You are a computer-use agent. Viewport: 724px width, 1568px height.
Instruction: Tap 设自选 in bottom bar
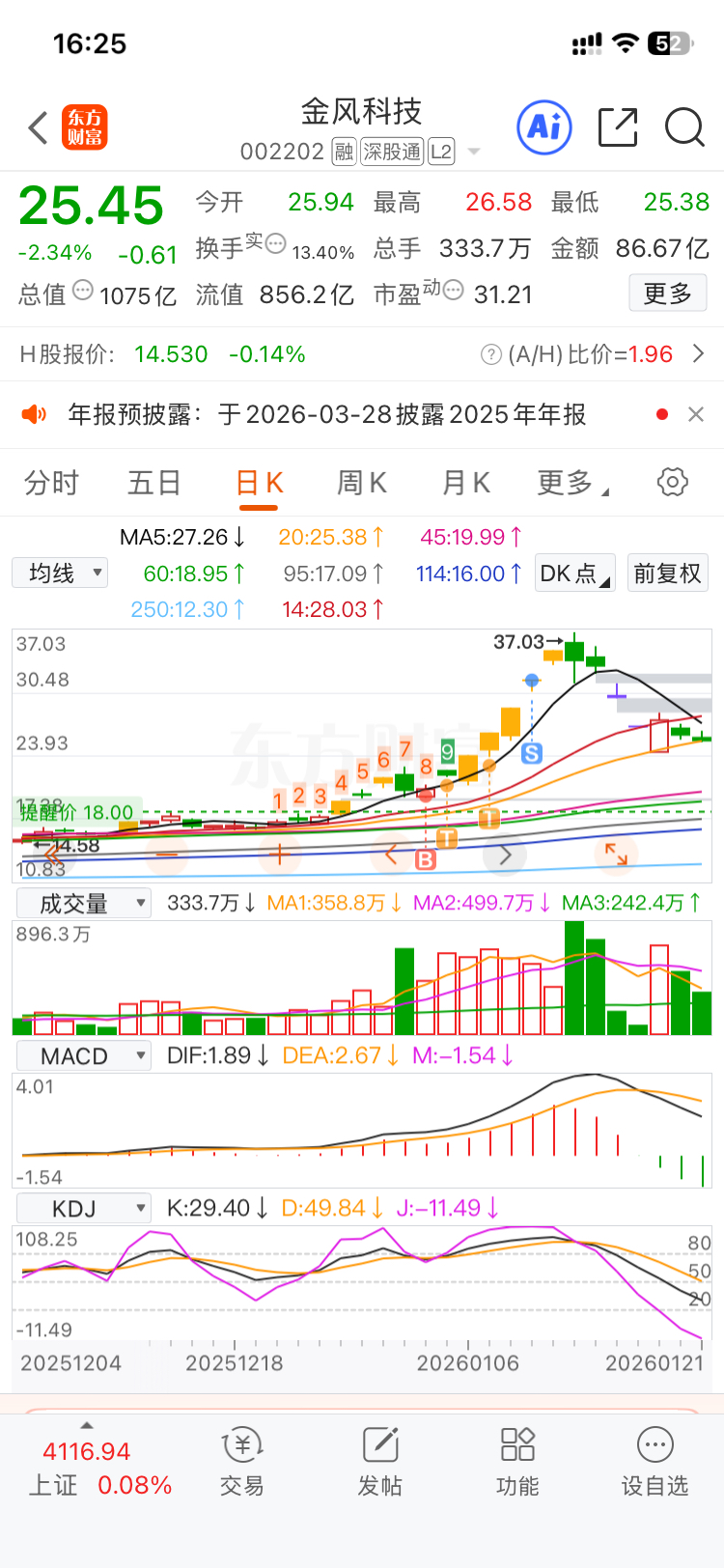point(654,1463)
